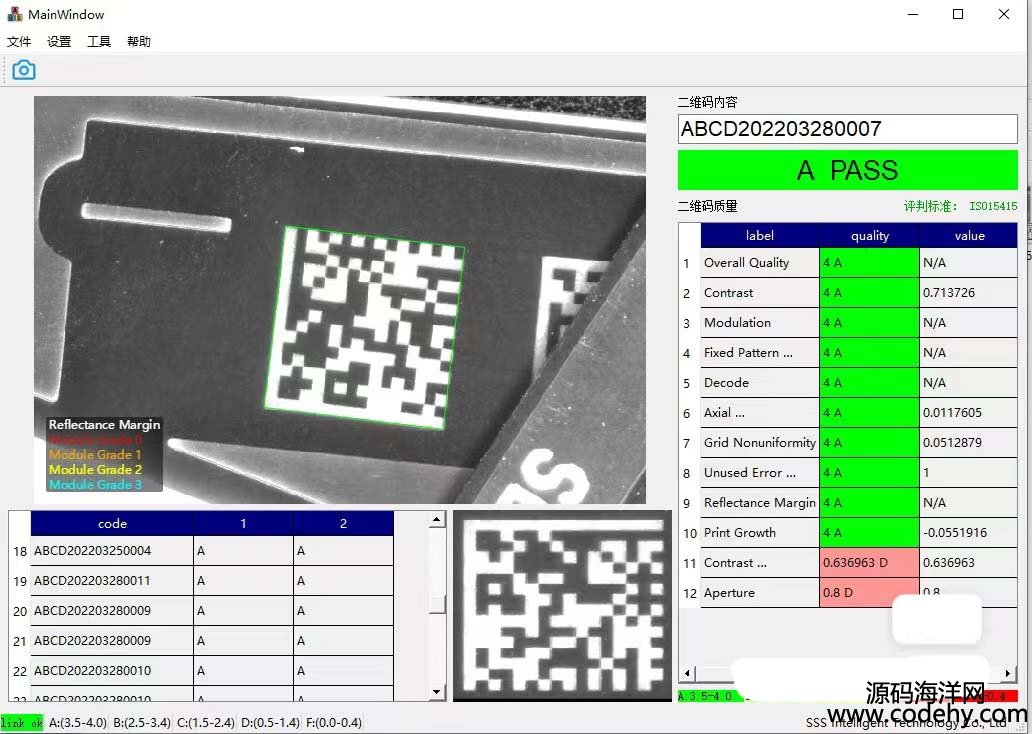Click row header number 18
Viewport: 1032px width, 734px height.
point(20,551)
